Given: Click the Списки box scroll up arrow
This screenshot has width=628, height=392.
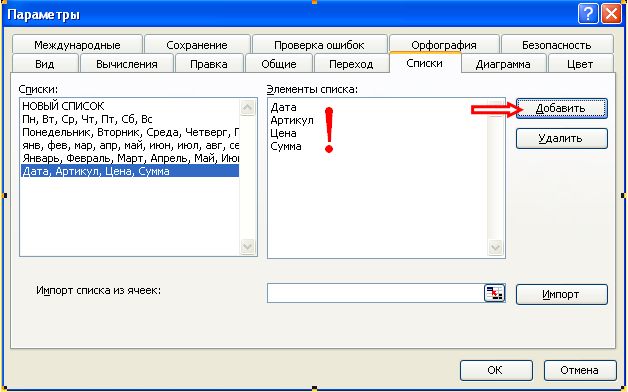Looking at the screenshot, I should point(248,107).
